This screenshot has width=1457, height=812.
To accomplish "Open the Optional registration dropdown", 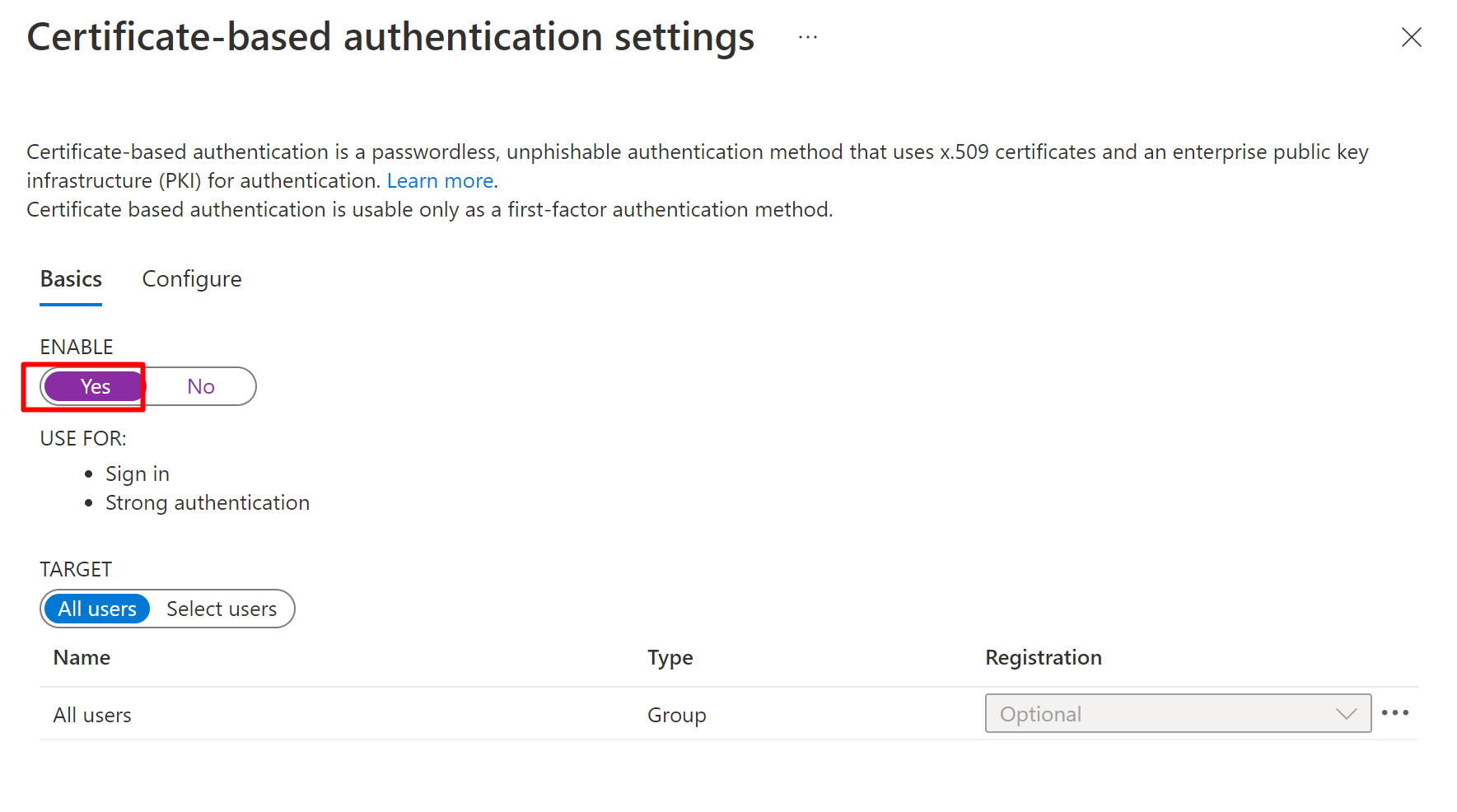I will (1176, 714).
